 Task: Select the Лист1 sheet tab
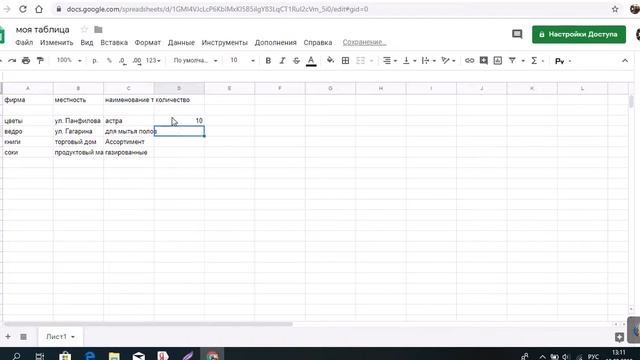click(60, 337)
